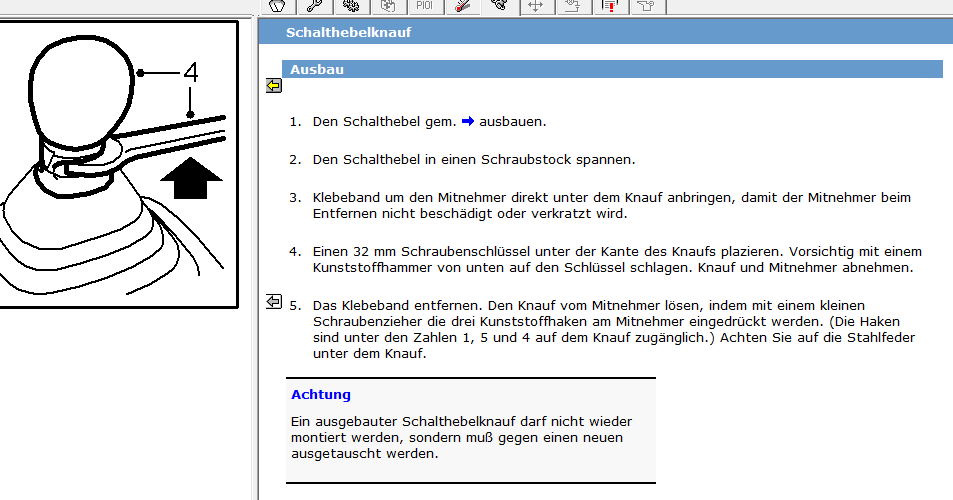Image resolution: width=953 pixels, height=500 pixels.
Task: Open the wrench repair tab
Action: [315, 6]
